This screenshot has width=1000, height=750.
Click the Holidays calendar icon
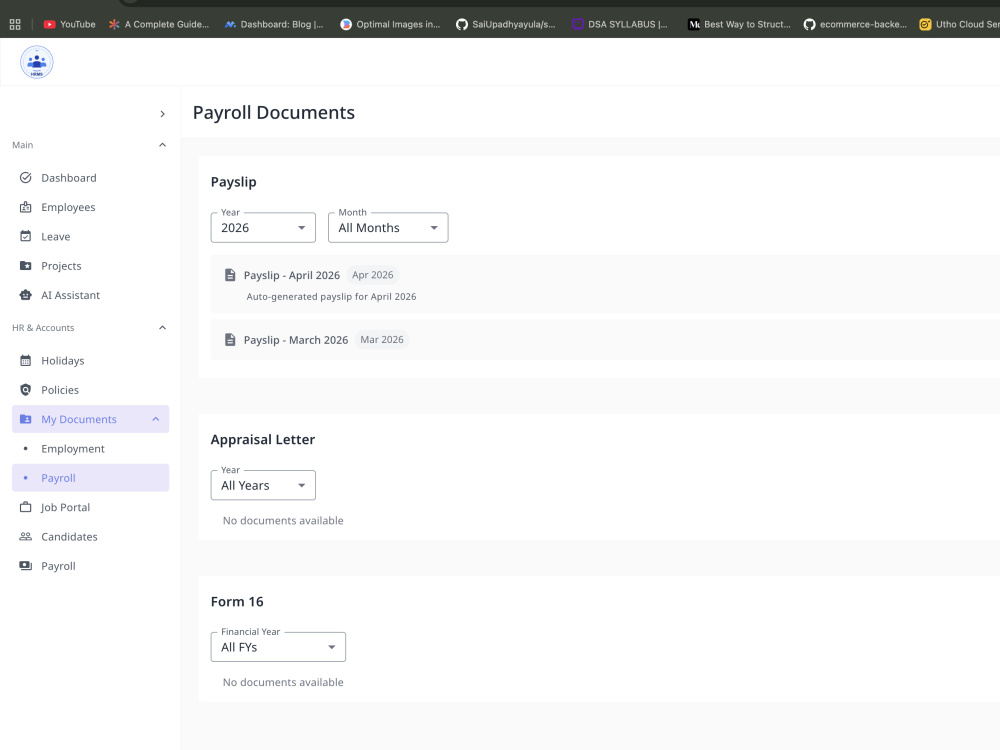click(26, 360)
